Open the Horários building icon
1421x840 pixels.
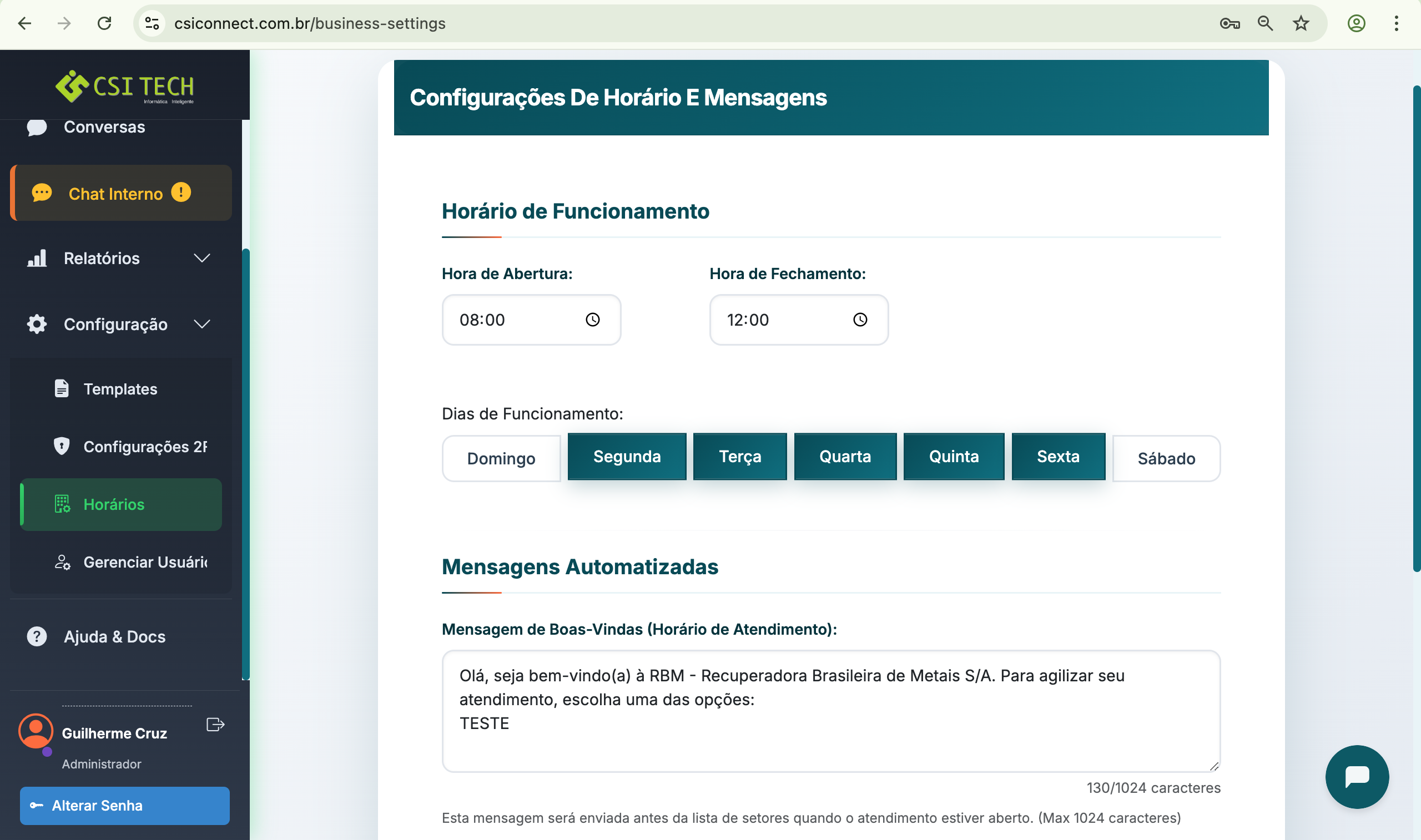[x=61, y=504]
